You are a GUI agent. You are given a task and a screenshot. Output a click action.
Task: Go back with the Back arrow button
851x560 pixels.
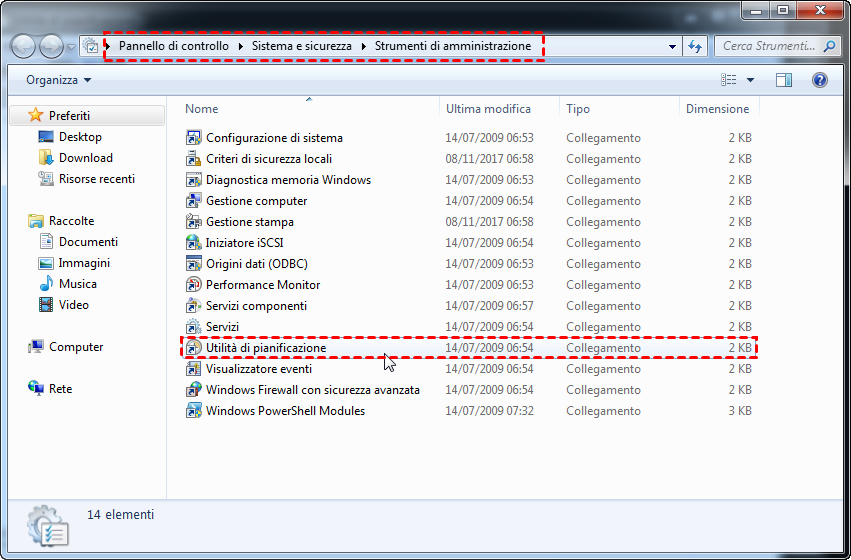point(24,47)
